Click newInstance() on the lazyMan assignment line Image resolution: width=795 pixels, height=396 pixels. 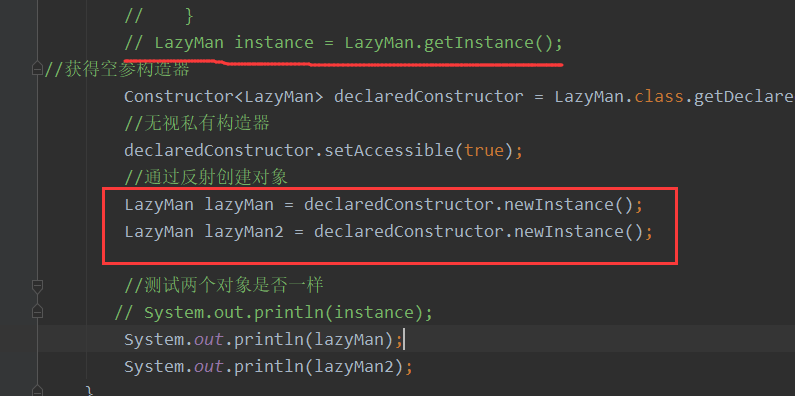[x=567, y=205]
